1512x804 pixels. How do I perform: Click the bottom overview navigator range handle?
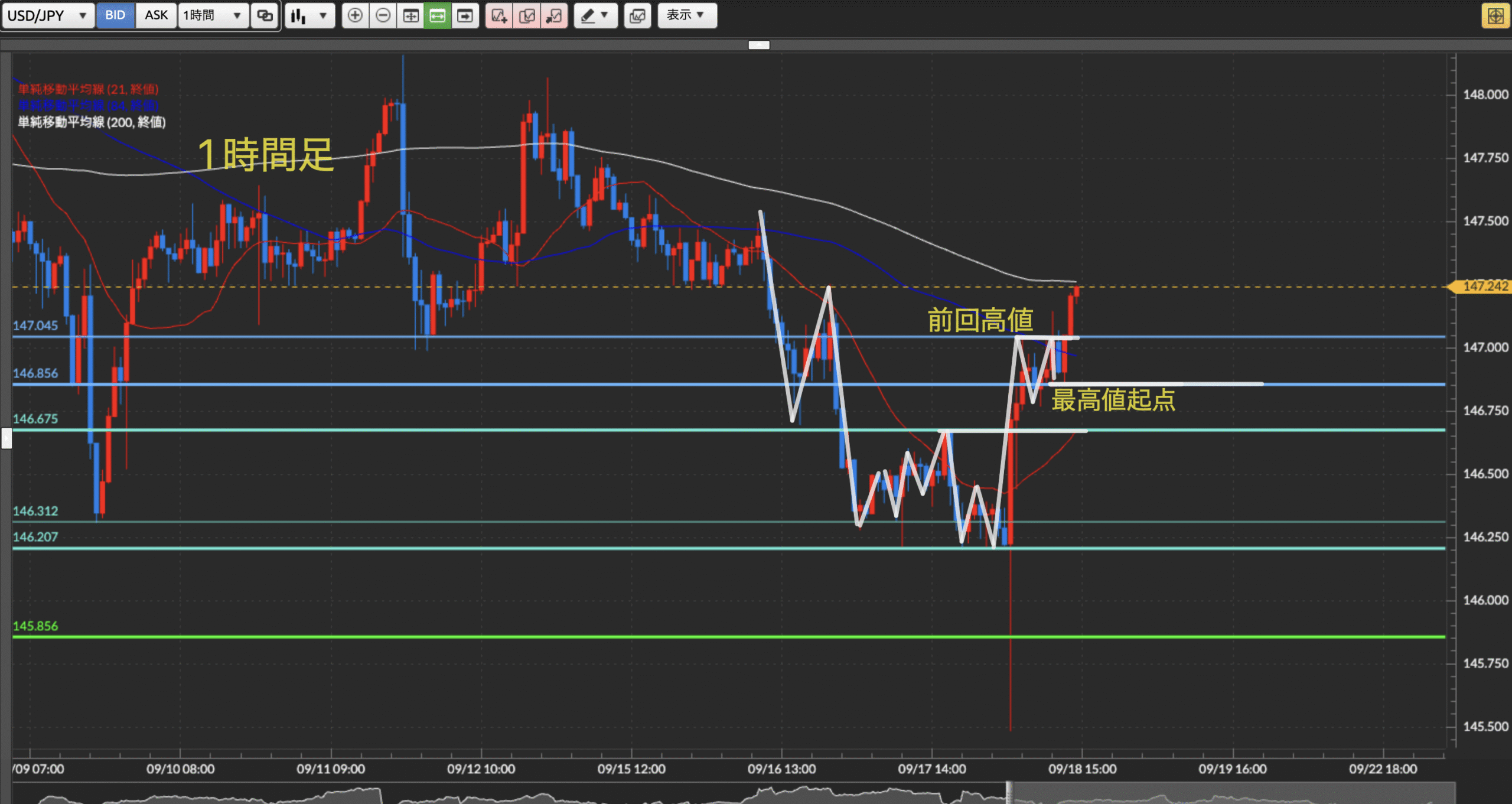(x=1009, y=793)
